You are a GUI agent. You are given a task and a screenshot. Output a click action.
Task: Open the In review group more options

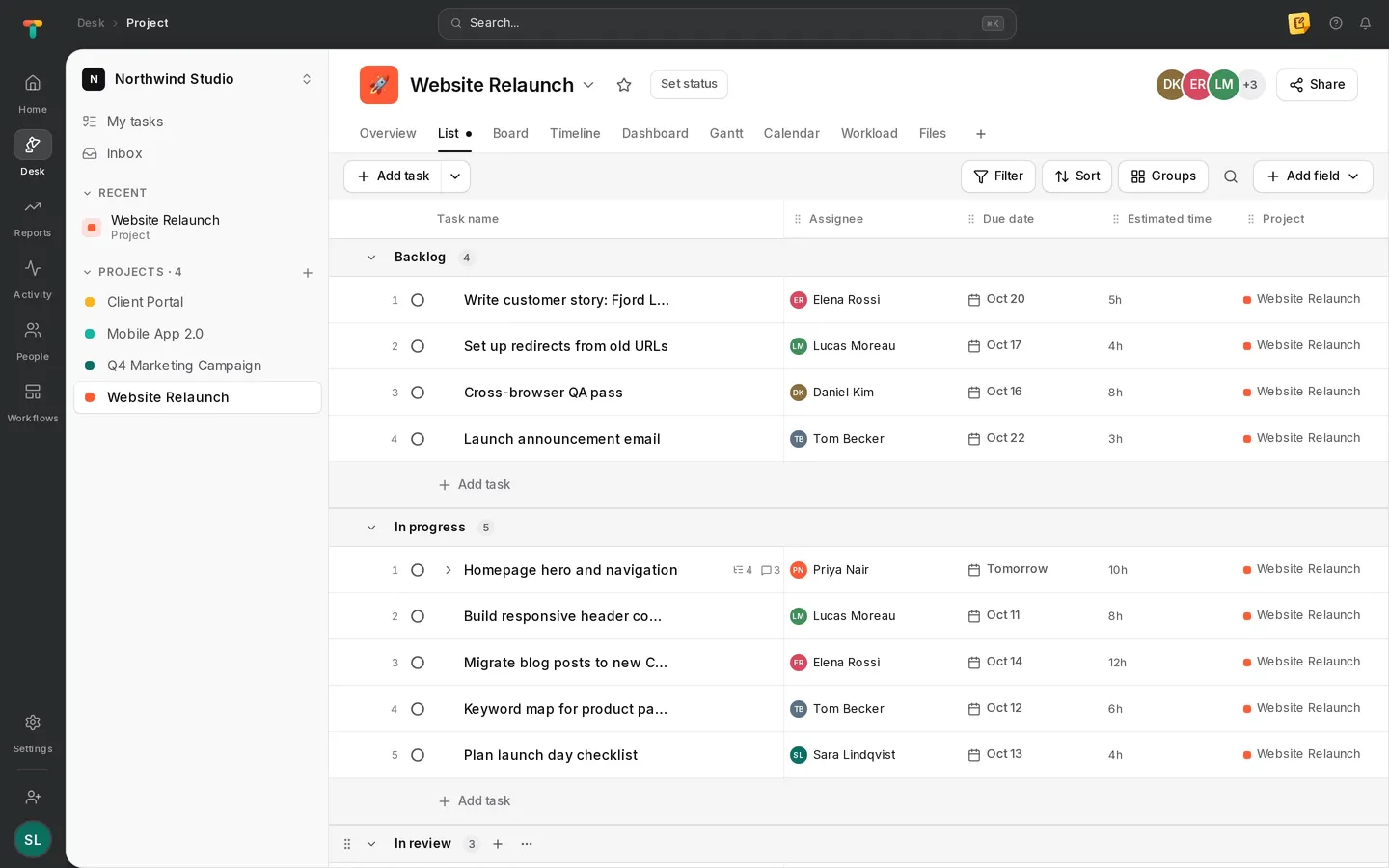527,844
